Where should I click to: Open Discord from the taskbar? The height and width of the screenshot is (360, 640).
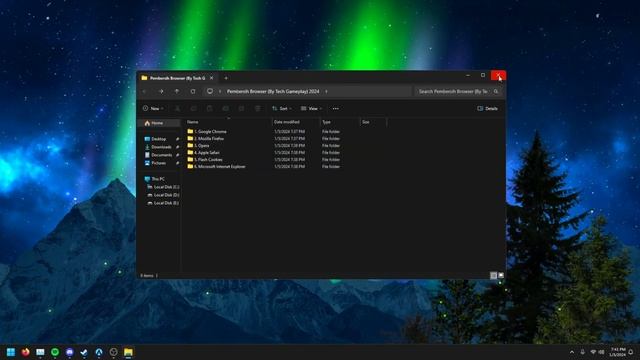[69, 352]
